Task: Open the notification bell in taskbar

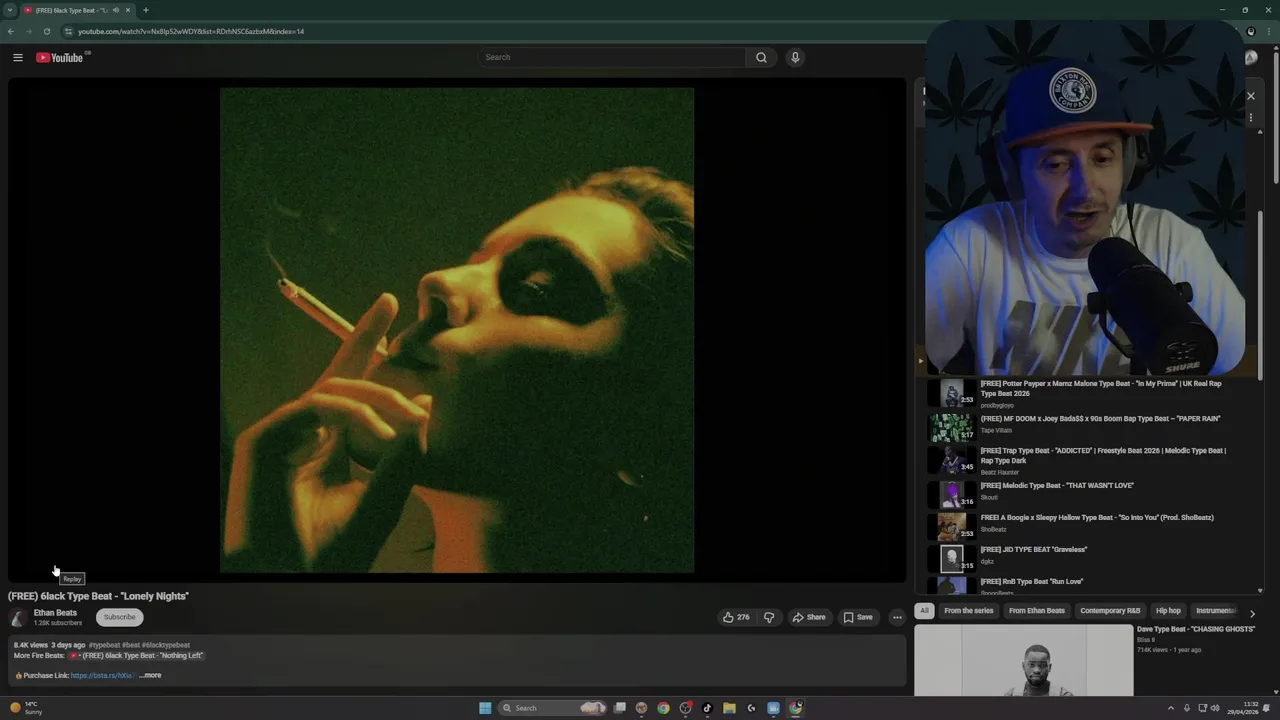Action: (x=1266, y=708)
